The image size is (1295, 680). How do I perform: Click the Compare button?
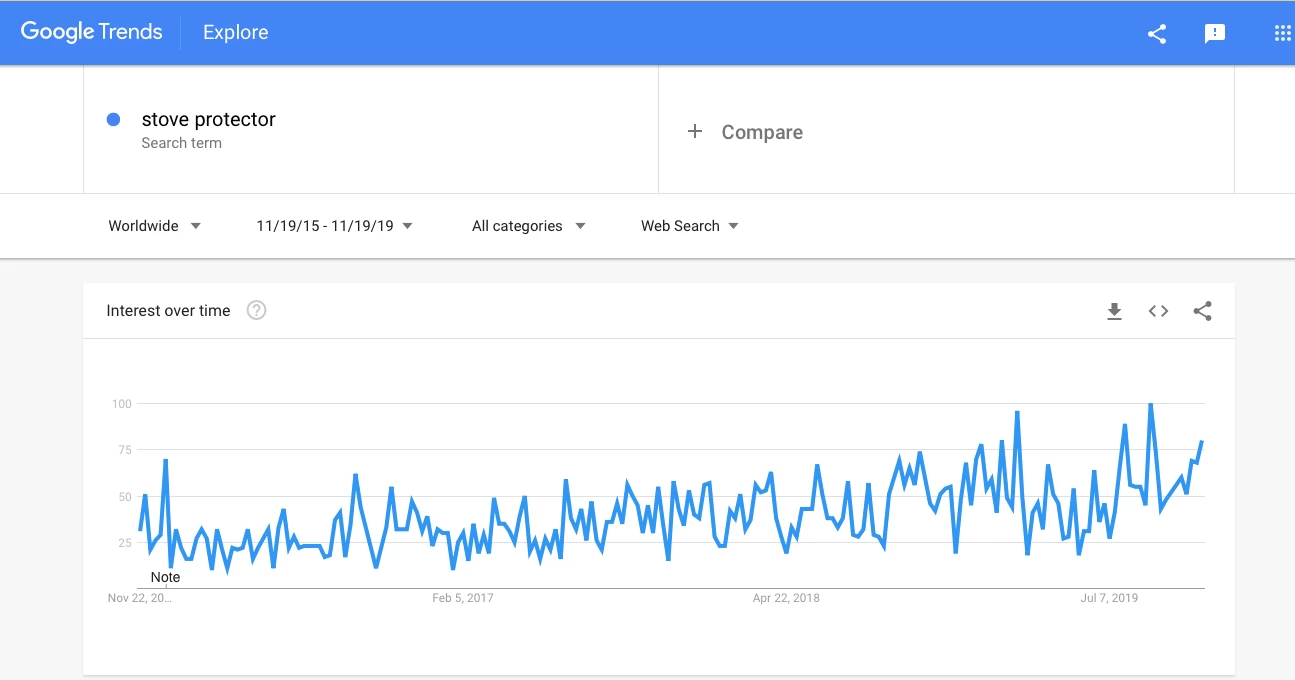tap(762, 132)
